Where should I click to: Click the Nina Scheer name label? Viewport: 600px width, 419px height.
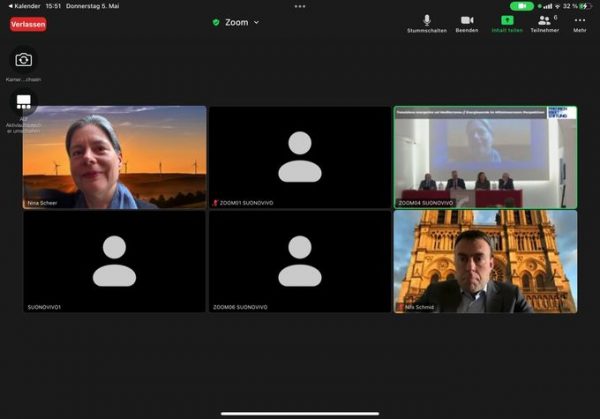pyautogui.click(x=42, y=203)
